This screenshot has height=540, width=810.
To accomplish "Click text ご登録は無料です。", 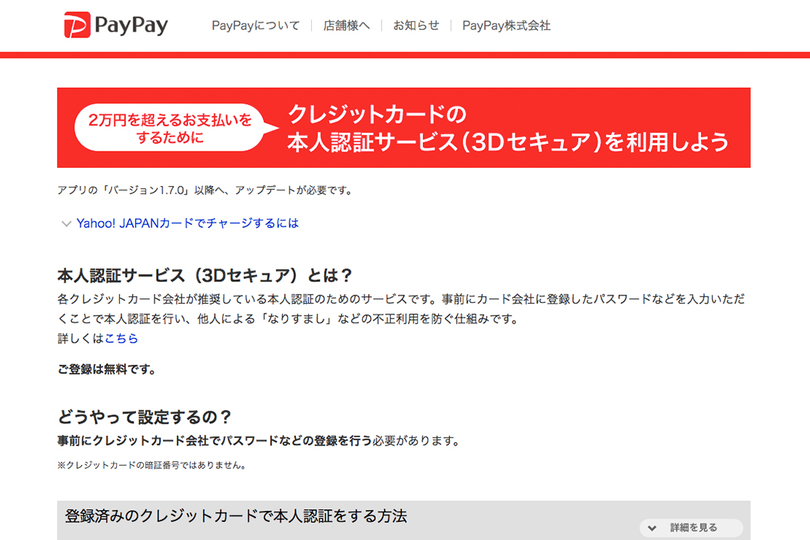I will 106,369.
